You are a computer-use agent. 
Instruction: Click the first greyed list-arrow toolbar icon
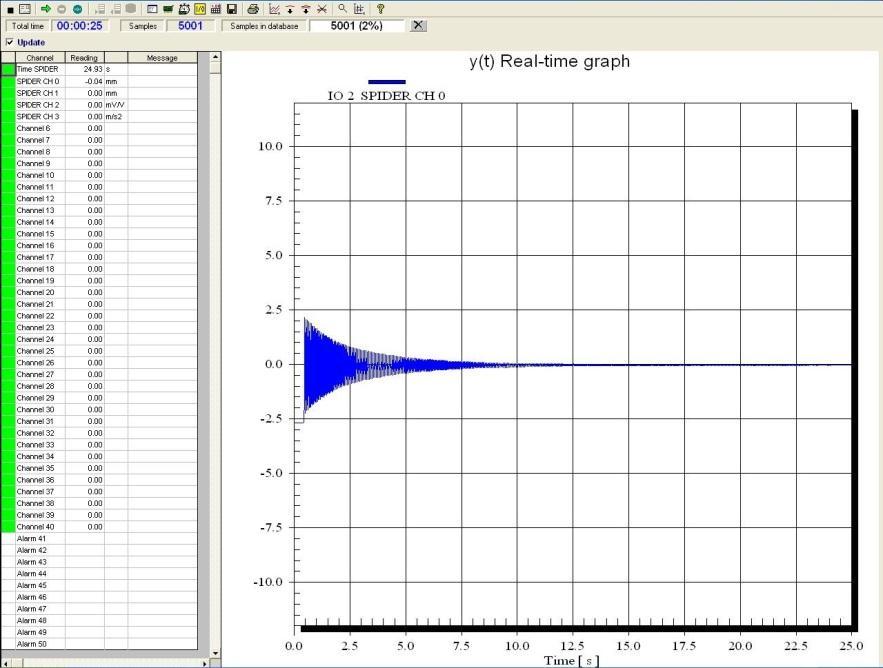click(100, 9)
